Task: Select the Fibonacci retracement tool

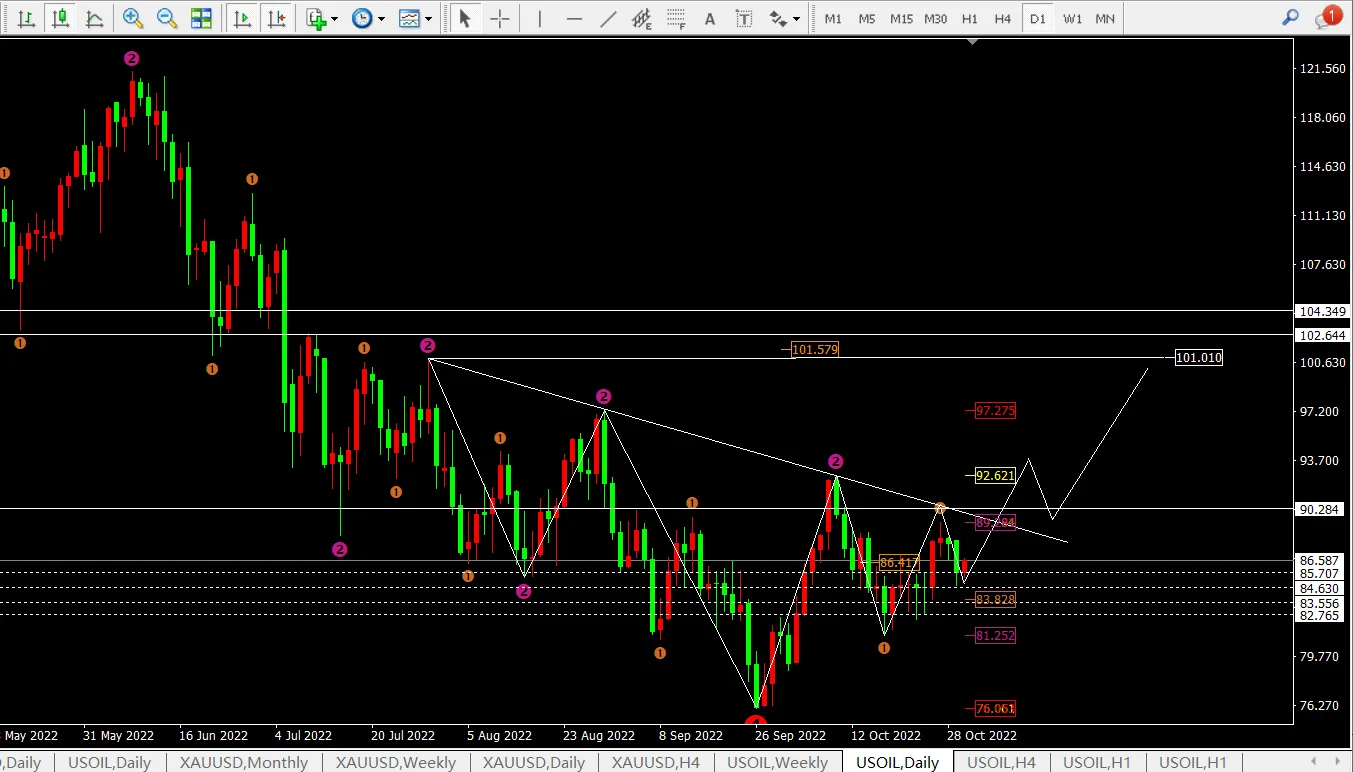Action: tap(676, 18)
